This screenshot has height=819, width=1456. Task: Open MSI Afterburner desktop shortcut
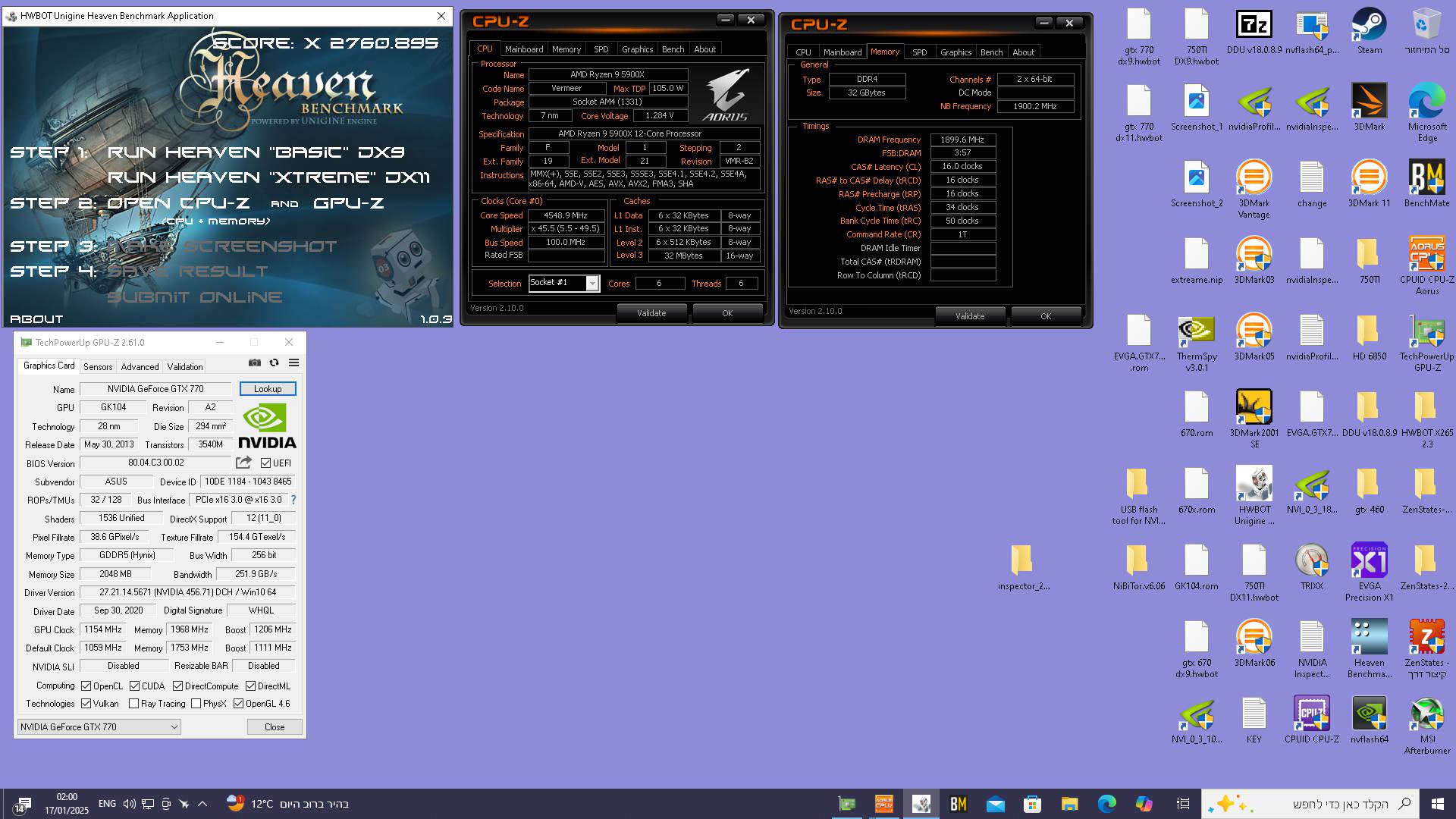tap(1426, 726)
